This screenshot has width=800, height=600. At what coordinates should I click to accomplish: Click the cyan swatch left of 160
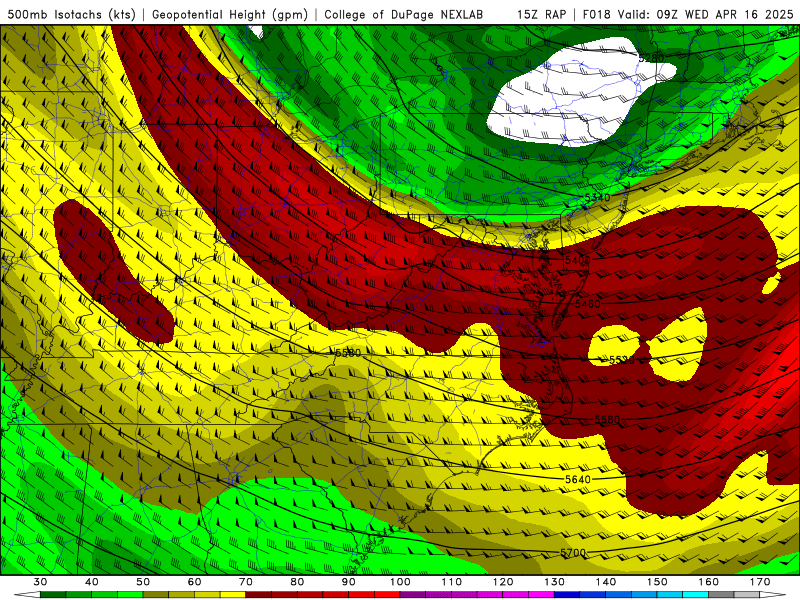(696, 595)
